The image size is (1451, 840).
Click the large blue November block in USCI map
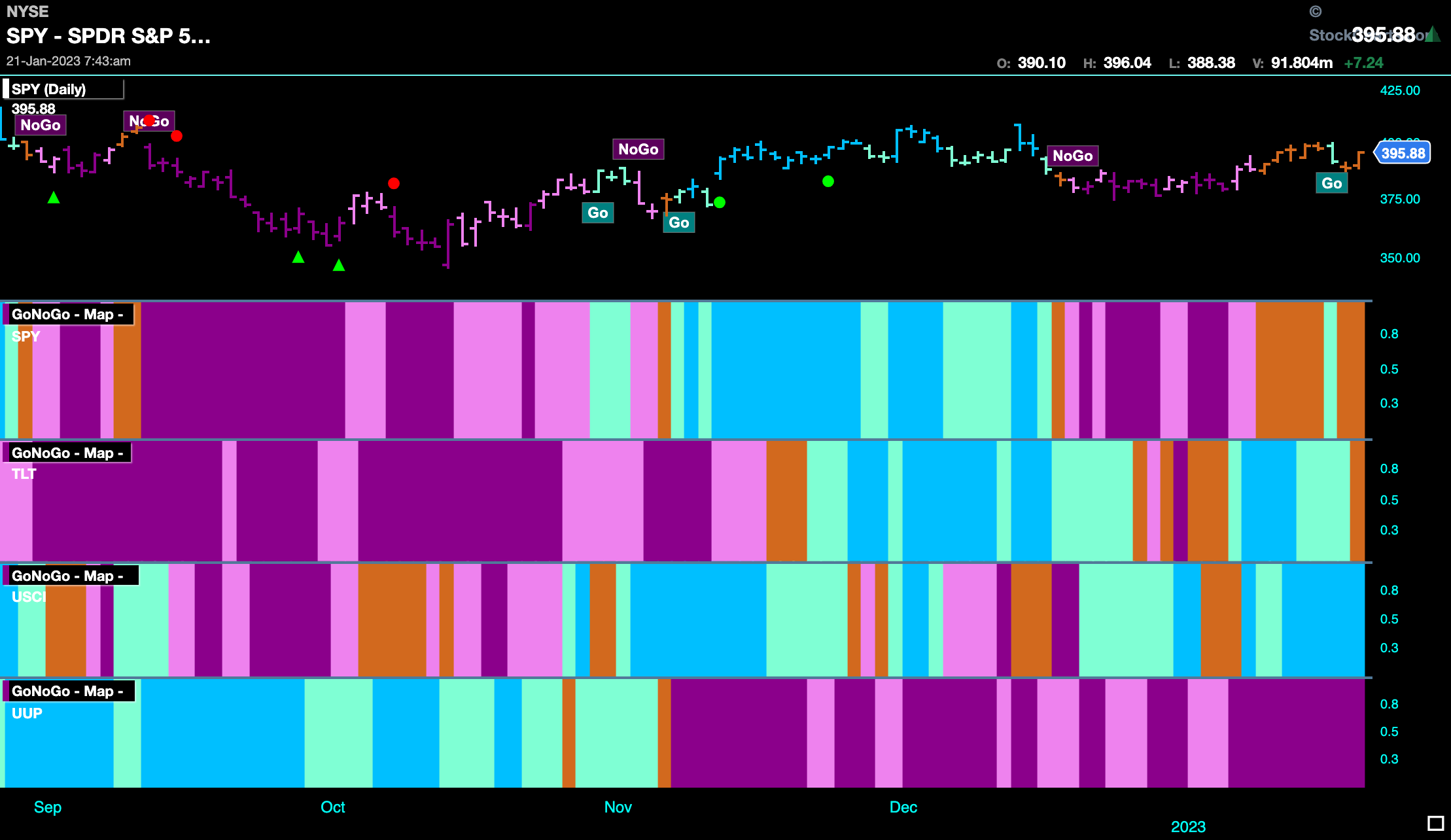(x=698, y=620)
